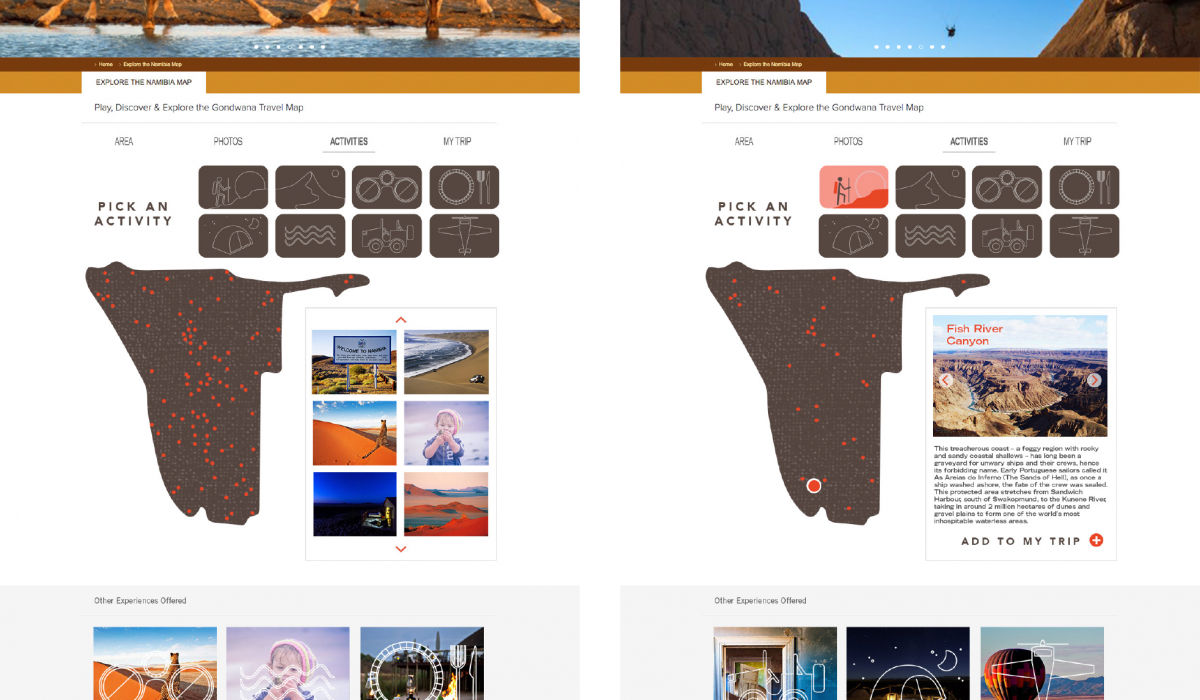Open the hot air balloon experience thumbnail

point(1042,663)
